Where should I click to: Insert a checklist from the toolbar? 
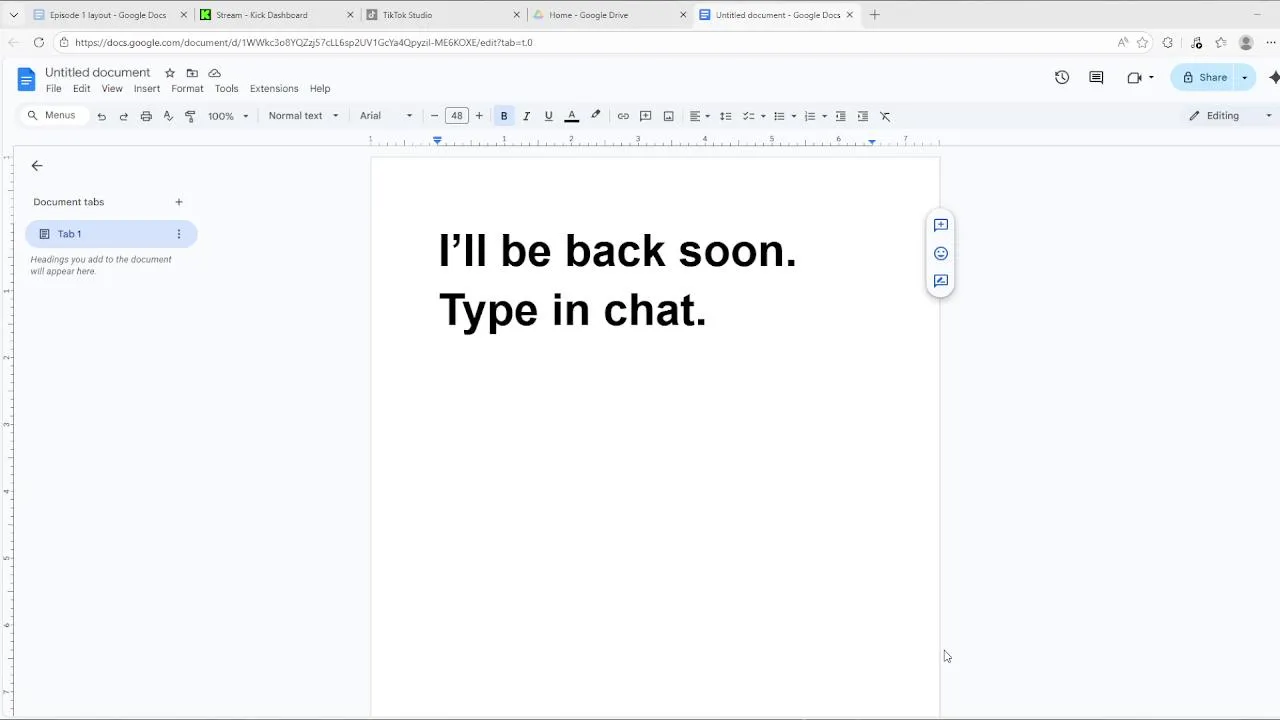748,116
